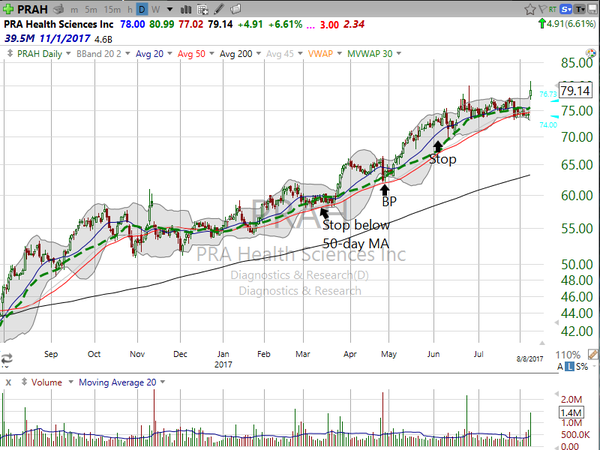Click the green plus add-symbol icon
Screen dimensions: 600x450
point(8,9)
